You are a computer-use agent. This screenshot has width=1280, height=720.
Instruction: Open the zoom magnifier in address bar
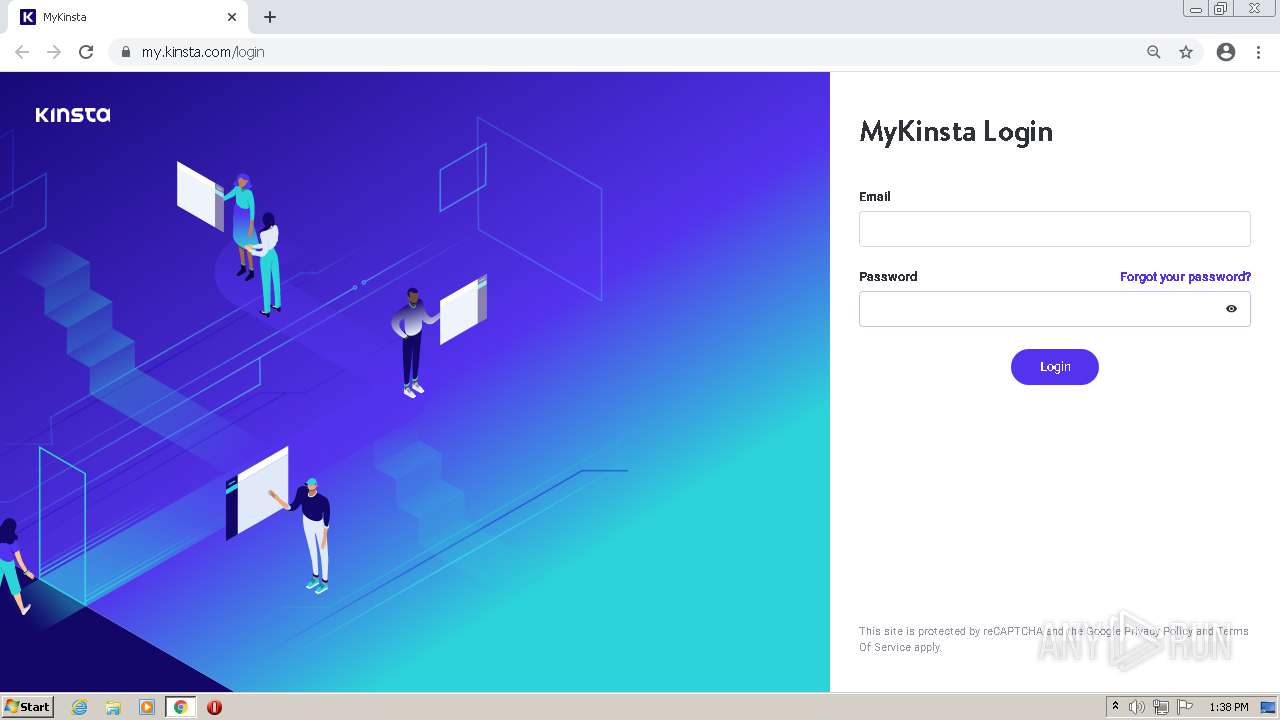click(x=1154, y=52)
